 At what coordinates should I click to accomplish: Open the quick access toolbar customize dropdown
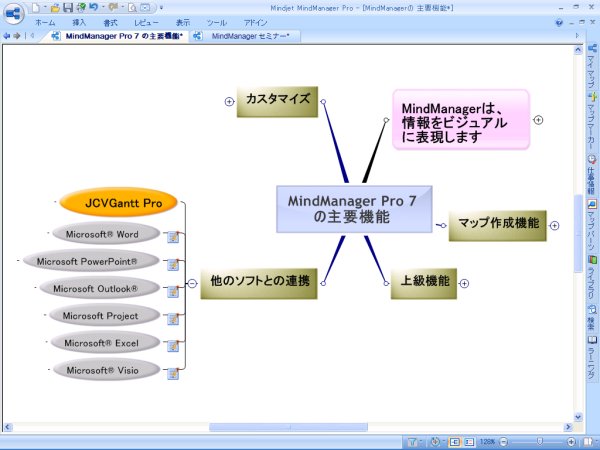161,8
